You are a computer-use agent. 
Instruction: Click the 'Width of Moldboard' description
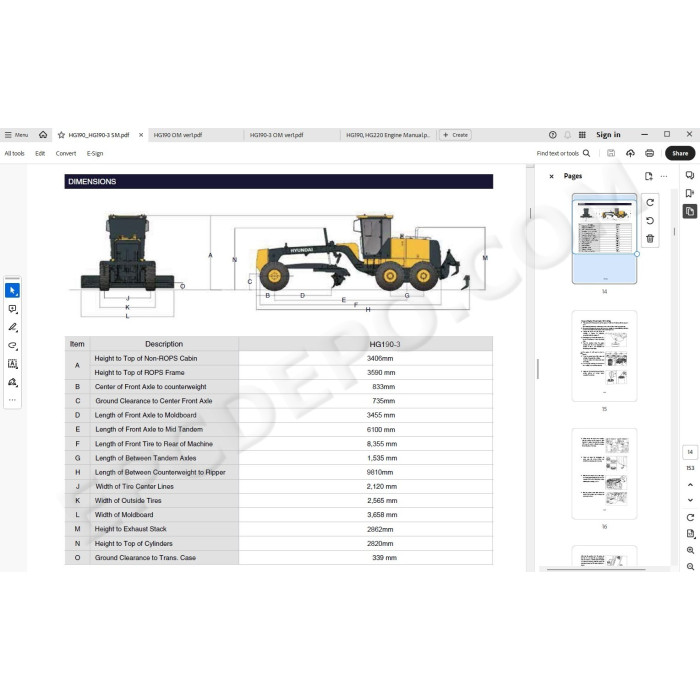click(x=124, y=515)
